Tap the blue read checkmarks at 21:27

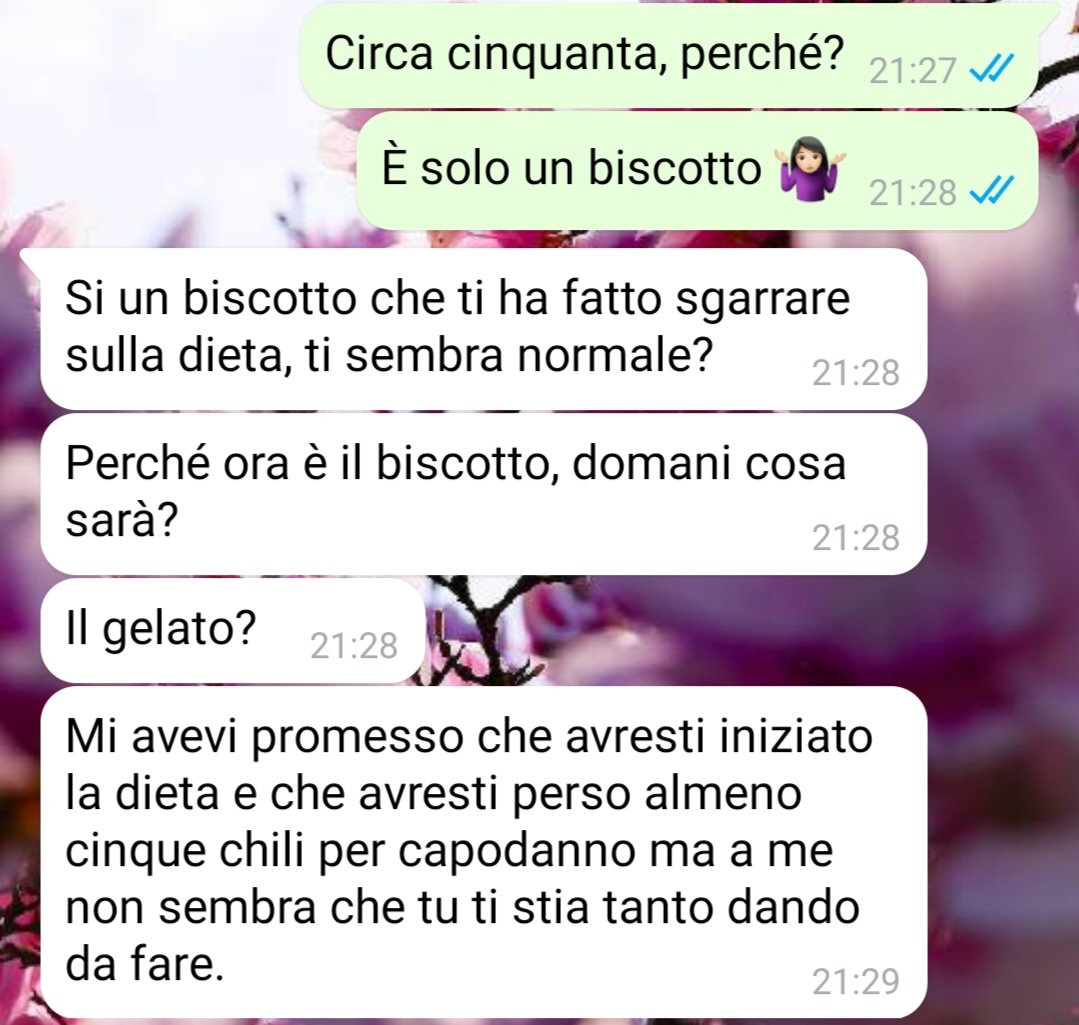991,69
